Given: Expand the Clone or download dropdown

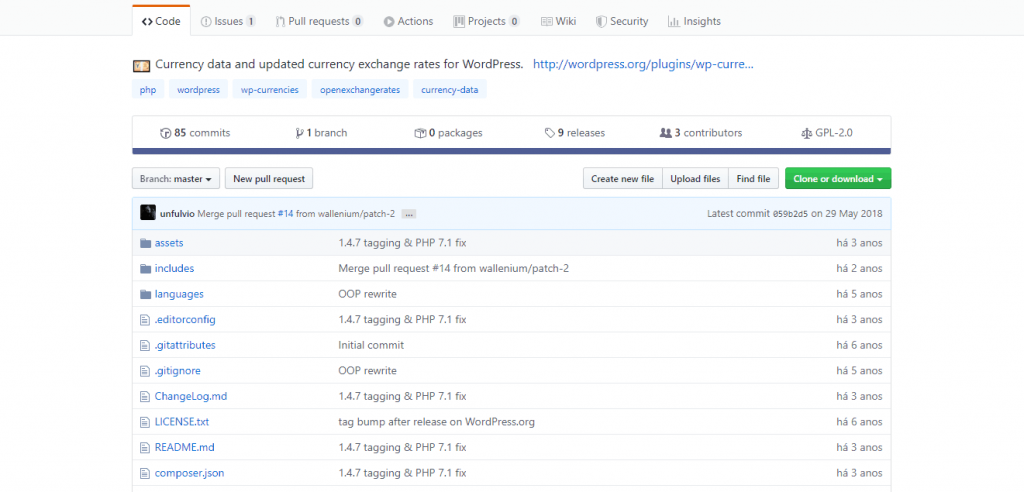Looking at the screenshot, I should click(x=838, y=178).
